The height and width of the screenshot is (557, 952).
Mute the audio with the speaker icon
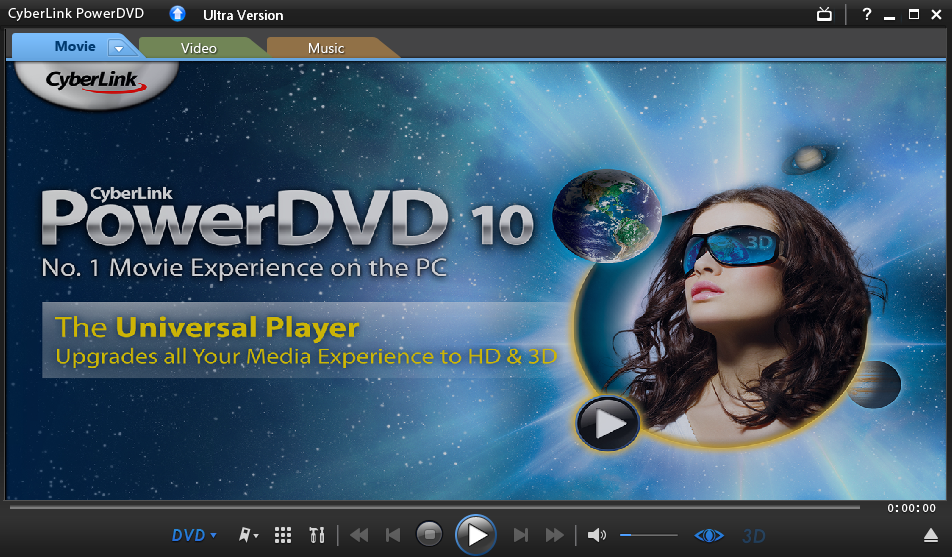[x=597, y=535]
